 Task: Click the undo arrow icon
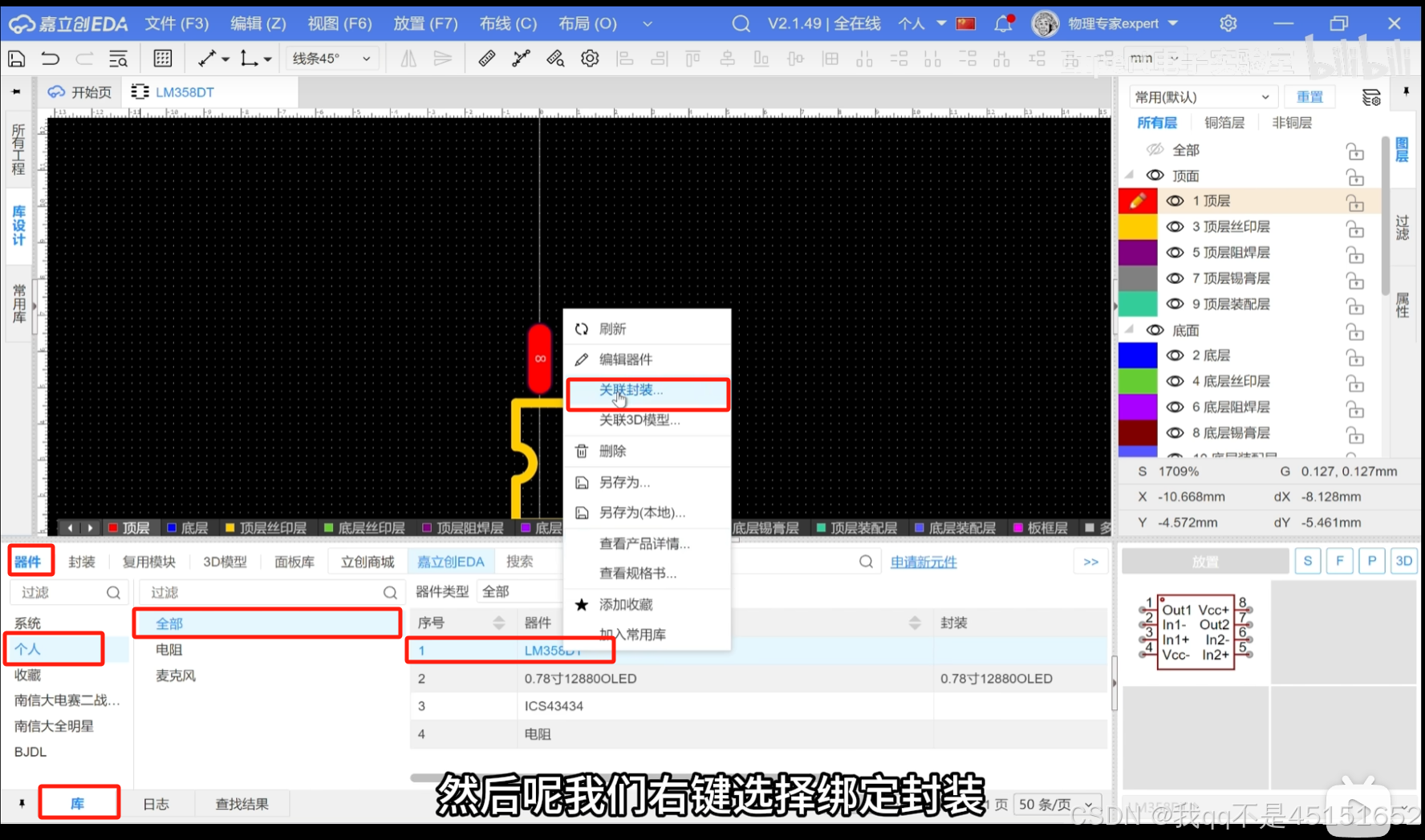51,59
